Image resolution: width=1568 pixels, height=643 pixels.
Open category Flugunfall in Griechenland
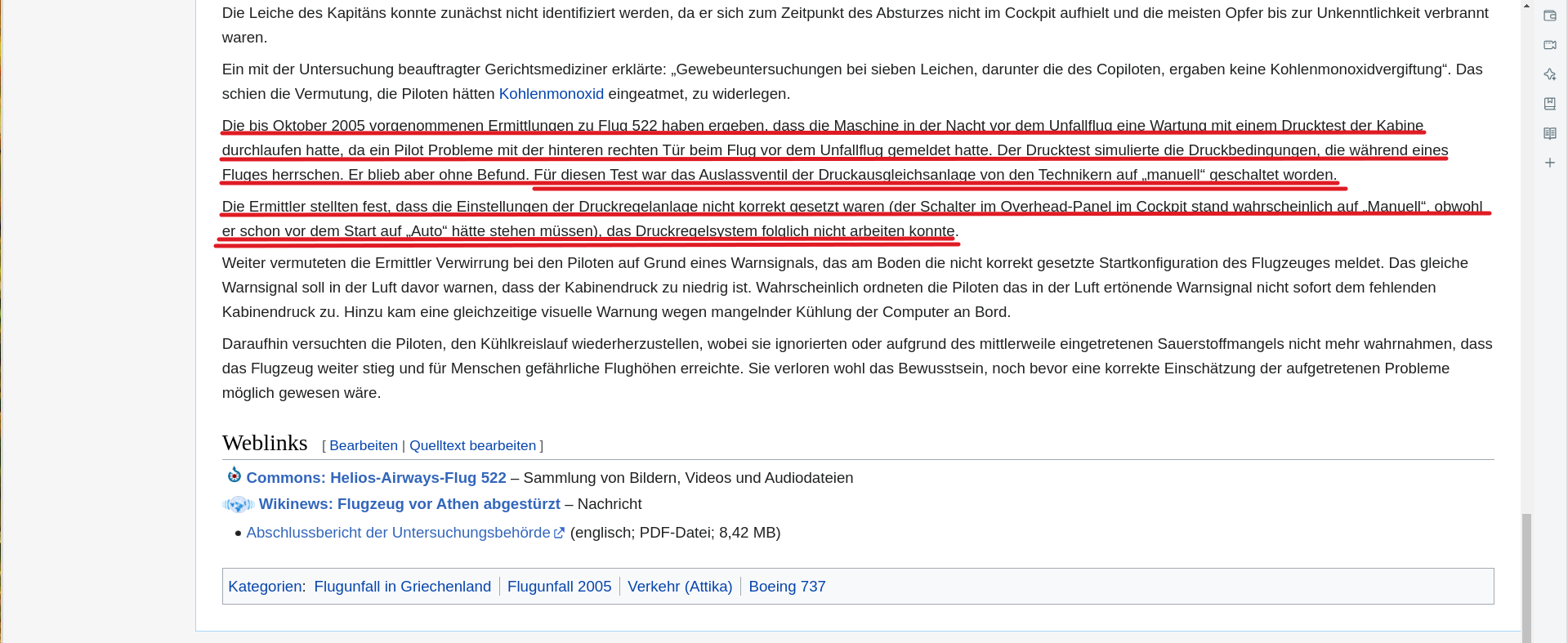(403, 587)
